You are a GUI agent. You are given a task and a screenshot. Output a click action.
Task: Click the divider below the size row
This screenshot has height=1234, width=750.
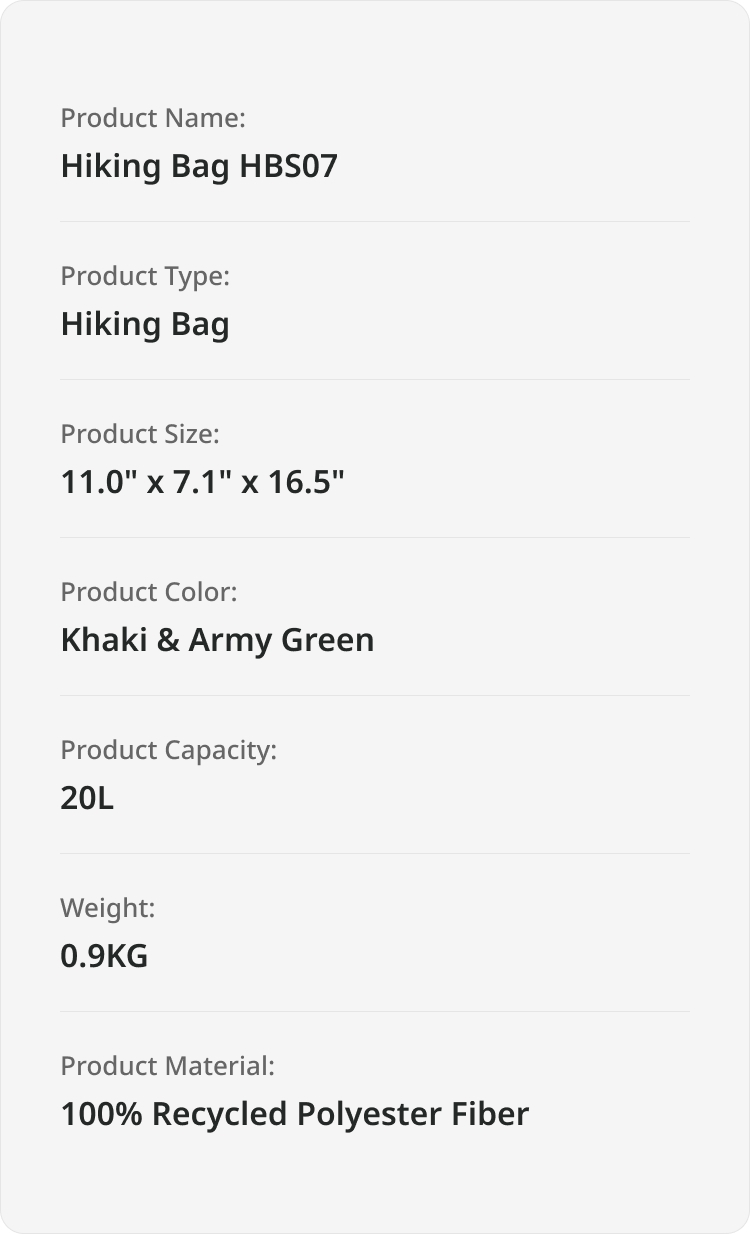pyautogui.click(x=375, y=537)
